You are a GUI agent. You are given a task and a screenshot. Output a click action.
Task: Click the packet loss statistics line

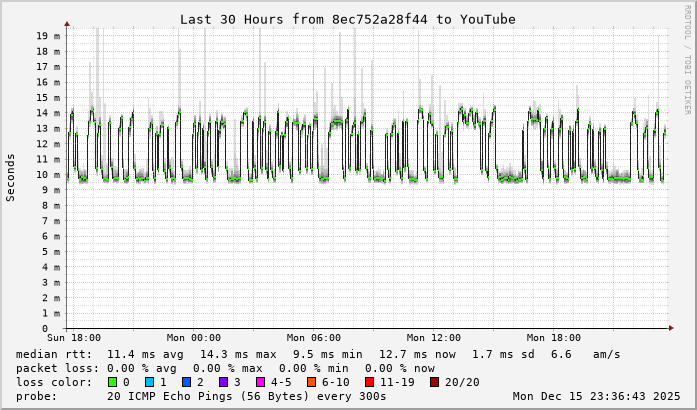(x=225, y=368)
